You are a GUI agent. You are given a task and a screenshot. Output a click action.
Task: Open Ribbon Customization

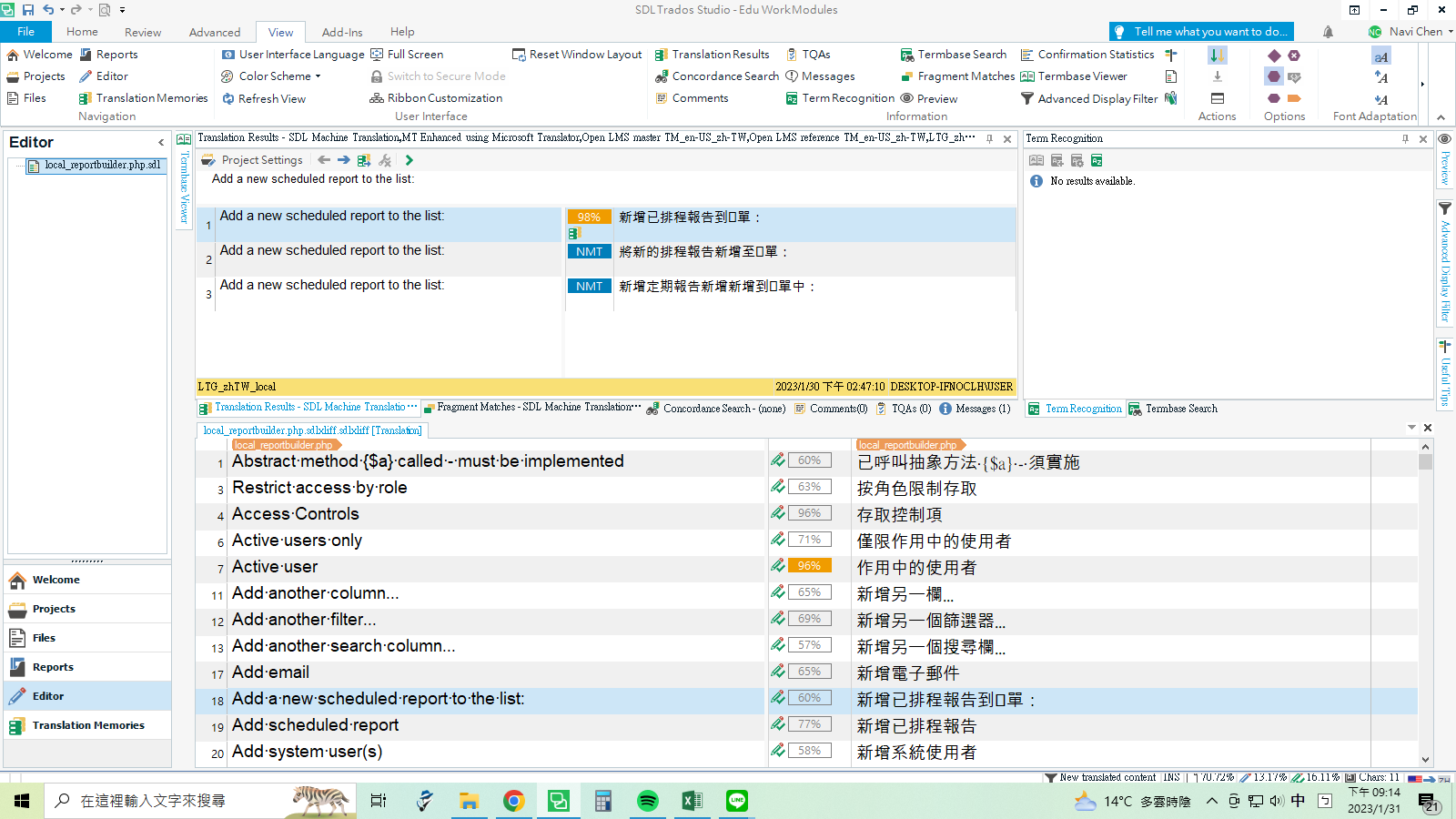point(436,98)
